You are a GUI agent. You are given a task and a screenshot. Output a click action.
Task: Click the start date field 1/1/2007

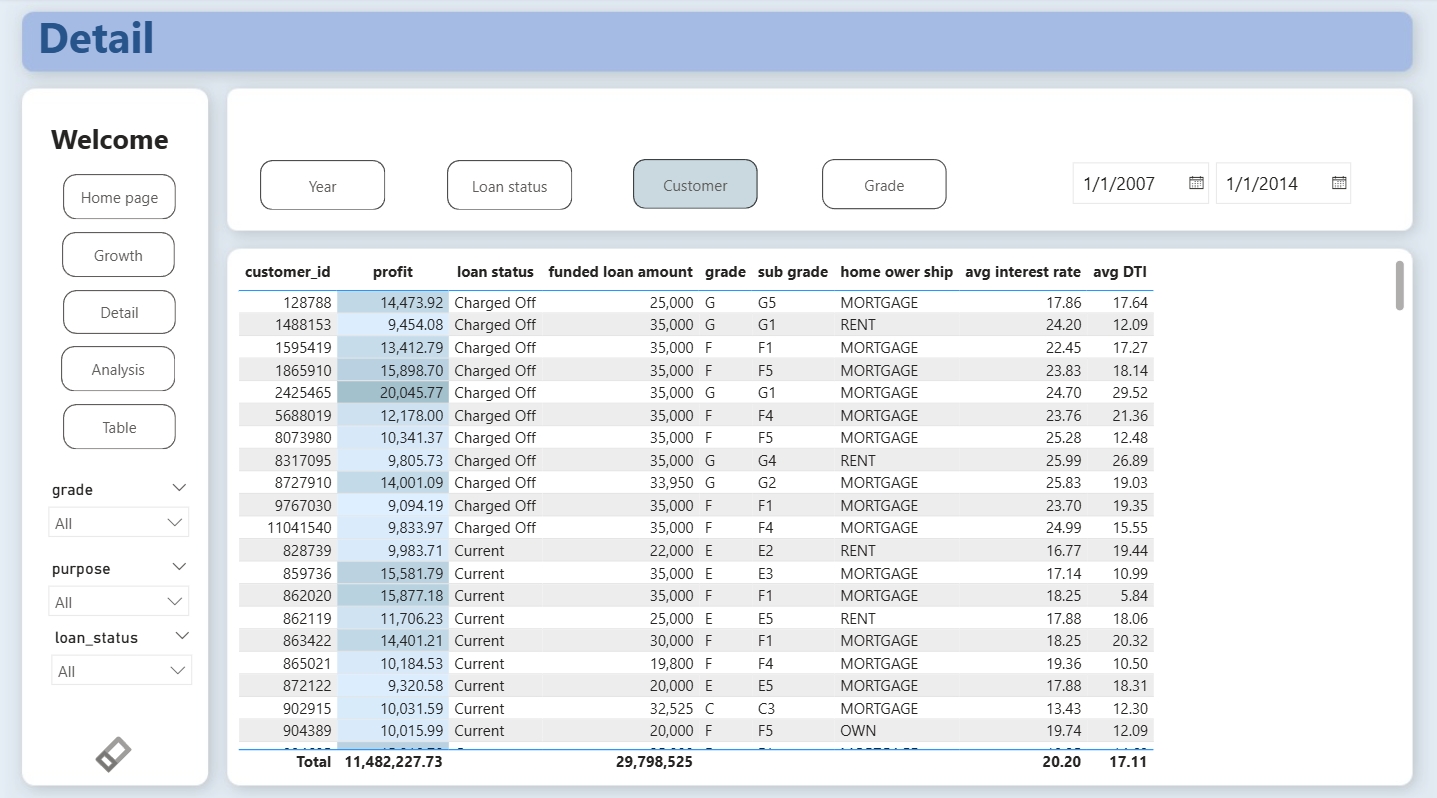pos(1127,184)
